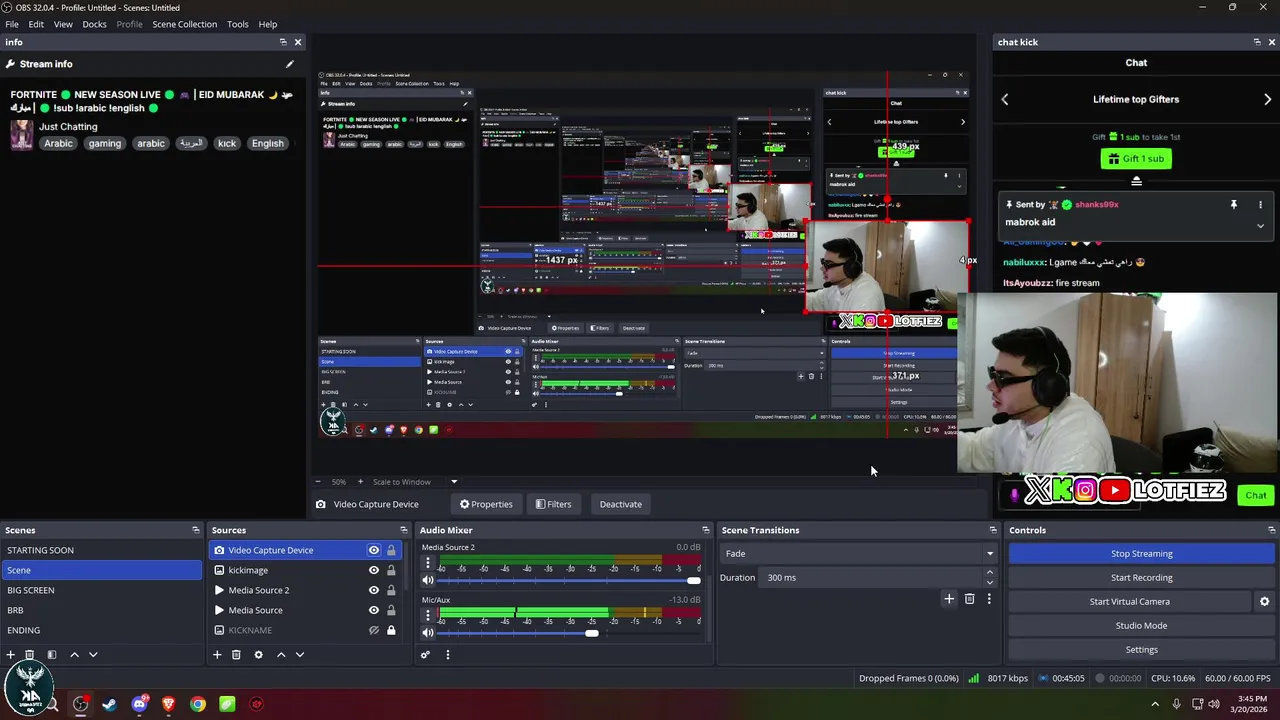Enable Studio Mode
Image resolution: width=1280 pixels, height=720 pixels.
[1141, 626]
